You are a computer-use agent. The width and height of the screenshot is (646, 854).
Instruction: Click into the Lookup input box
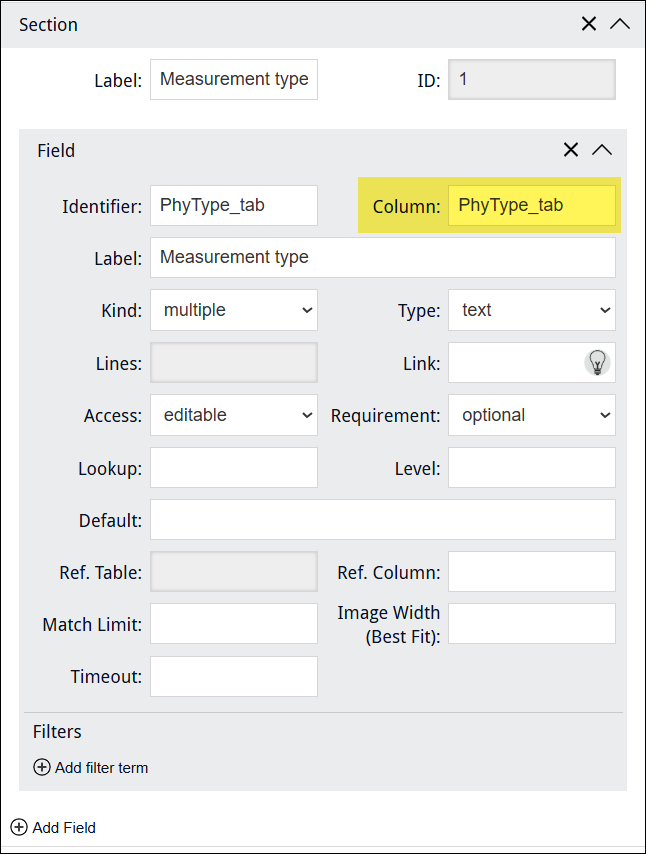pyautogui.click(x=234, y=467)
